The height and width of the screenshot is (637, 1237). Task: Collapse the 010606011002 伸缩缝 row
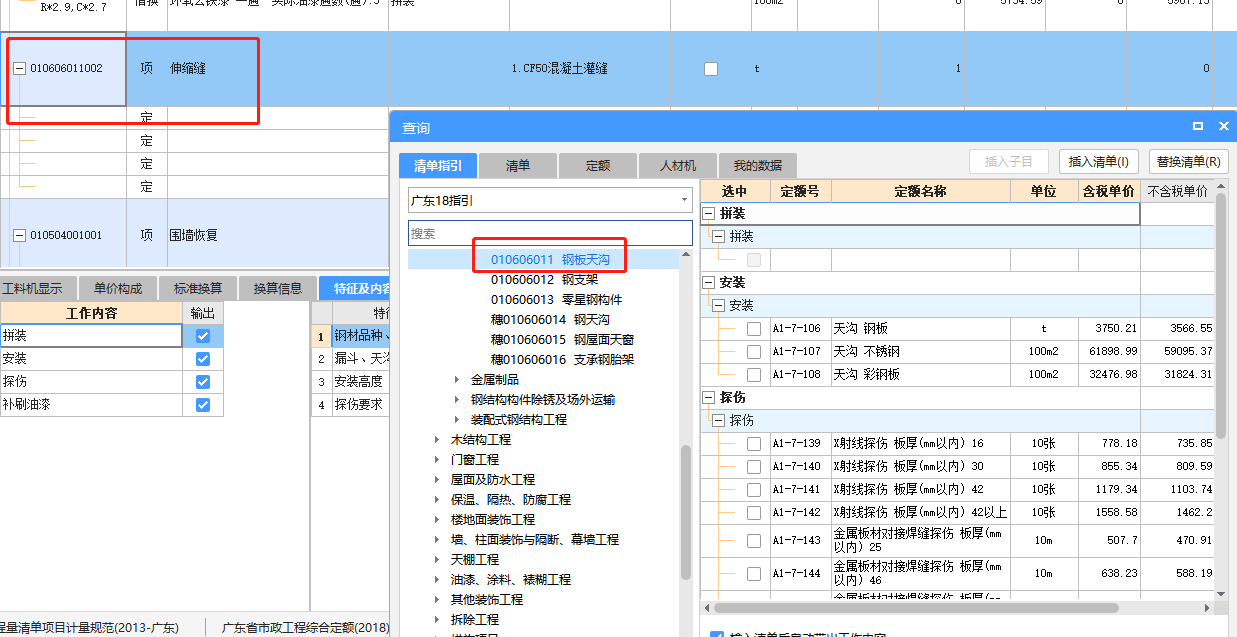pos(19,69)
